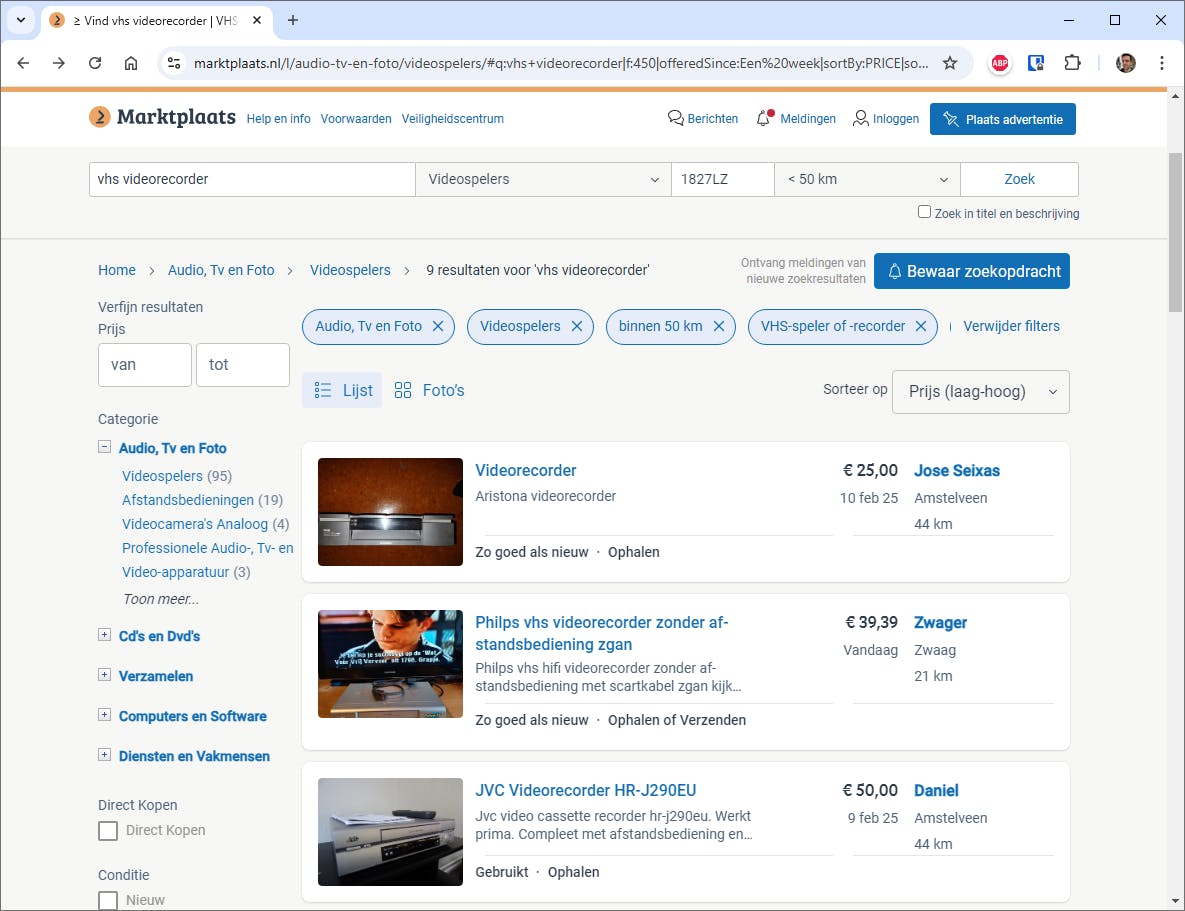Go to Videospelers breadcrumb
Screen dimensions: 1185x911
tap(350, 270)
